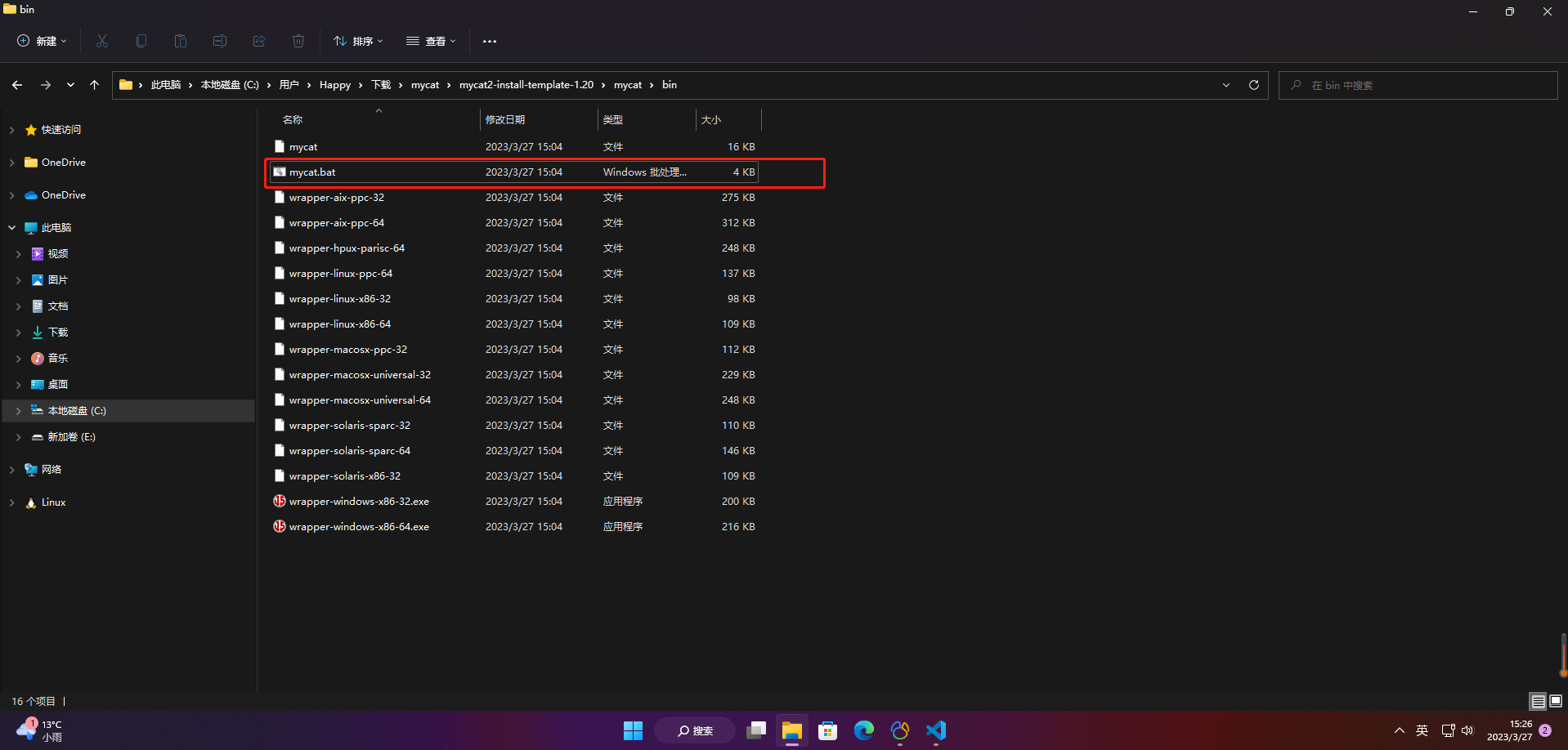
Task: Expand 快速访问 in navigation pane
Action: tap(11, 130)
